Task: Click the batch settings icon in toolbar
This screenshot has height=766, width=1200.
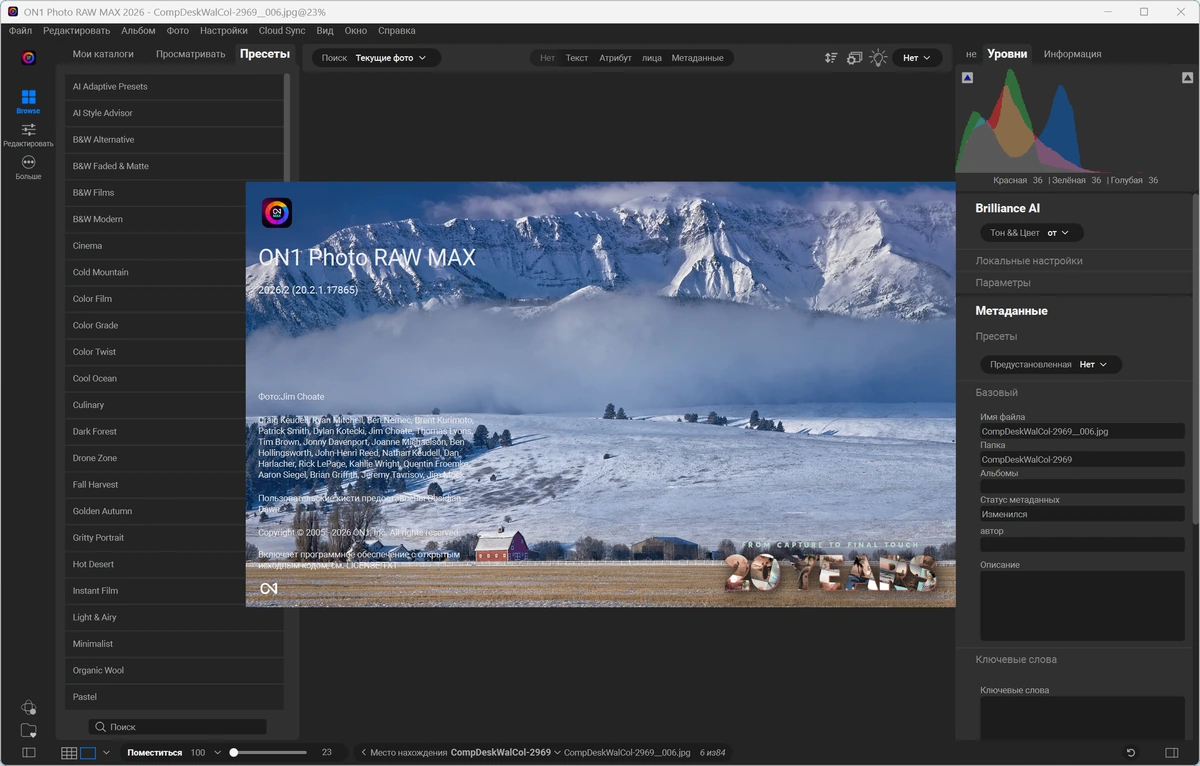Action: click(x=854, y=58)
